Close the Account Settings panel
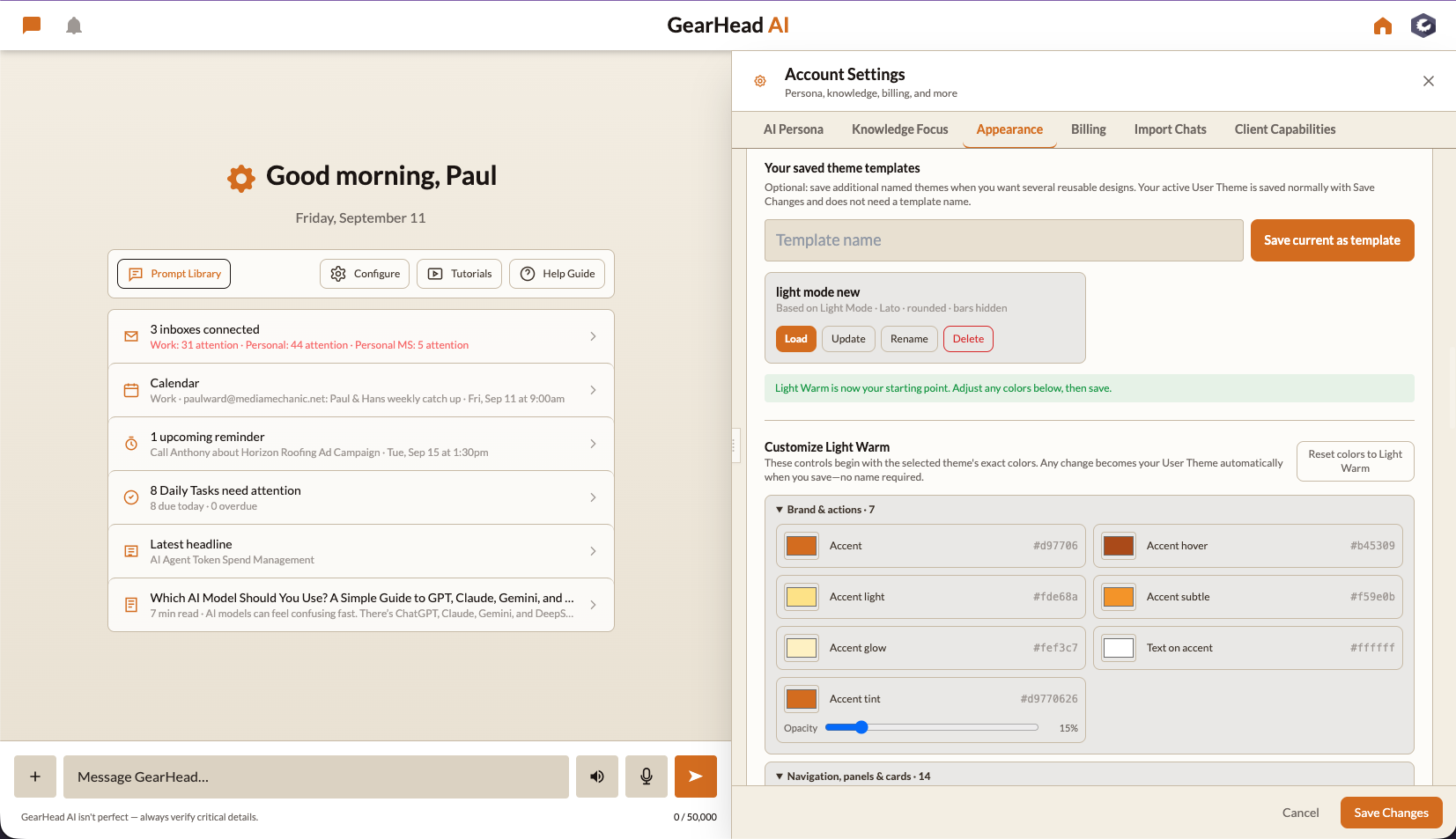The height and width of the screenshot is (839, 1456). (1429, 81)
